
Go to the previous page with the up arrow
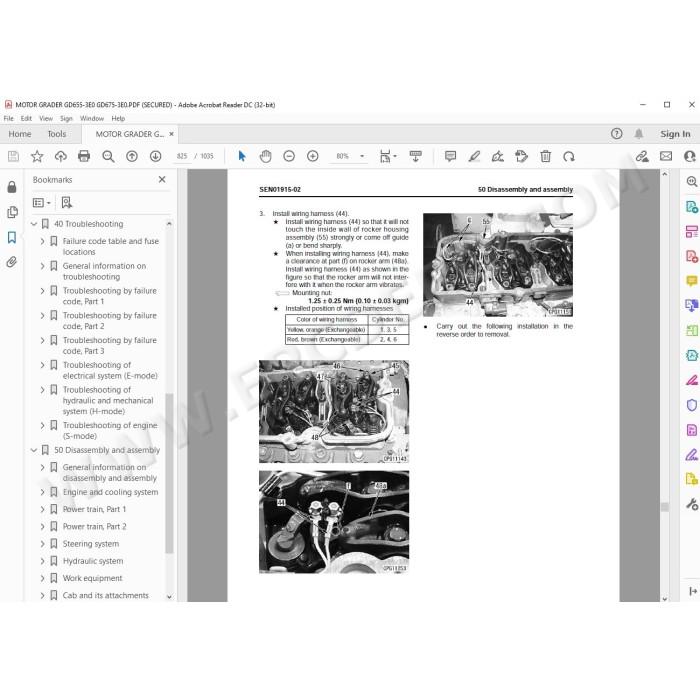132,156
